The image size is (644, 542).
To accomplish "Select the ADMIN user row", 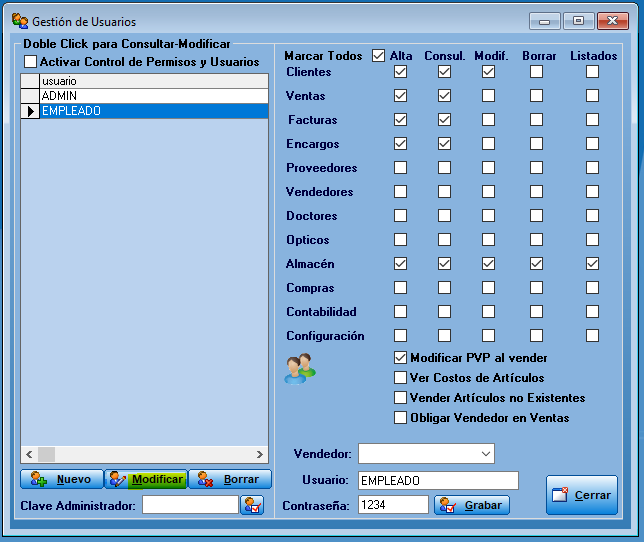I will coord(154,96).
